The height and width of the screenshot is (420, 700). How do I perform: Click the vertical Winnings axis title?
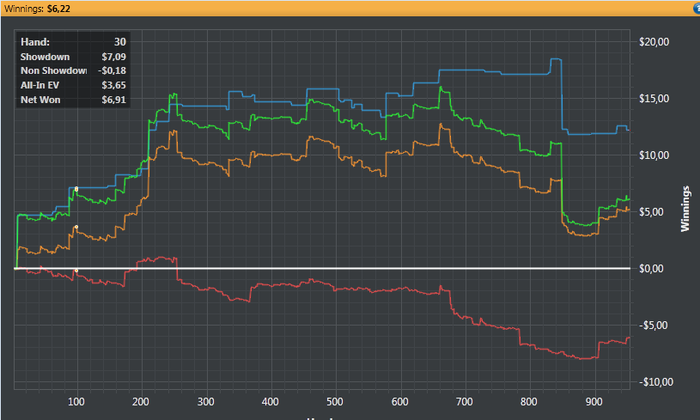(685, 209)
